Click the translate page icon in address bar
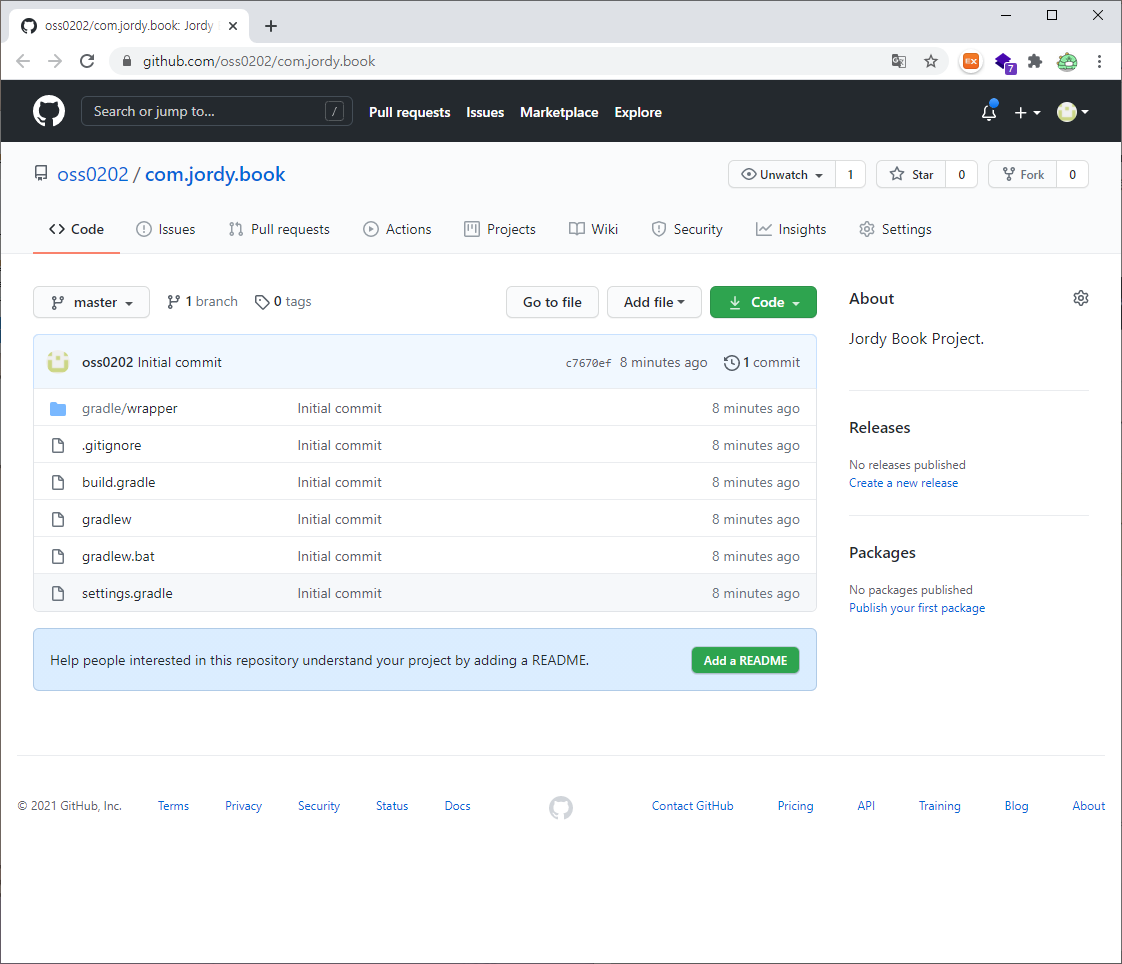The width and height of the screenshot is (1122, 964). click(x=899, y=62)
